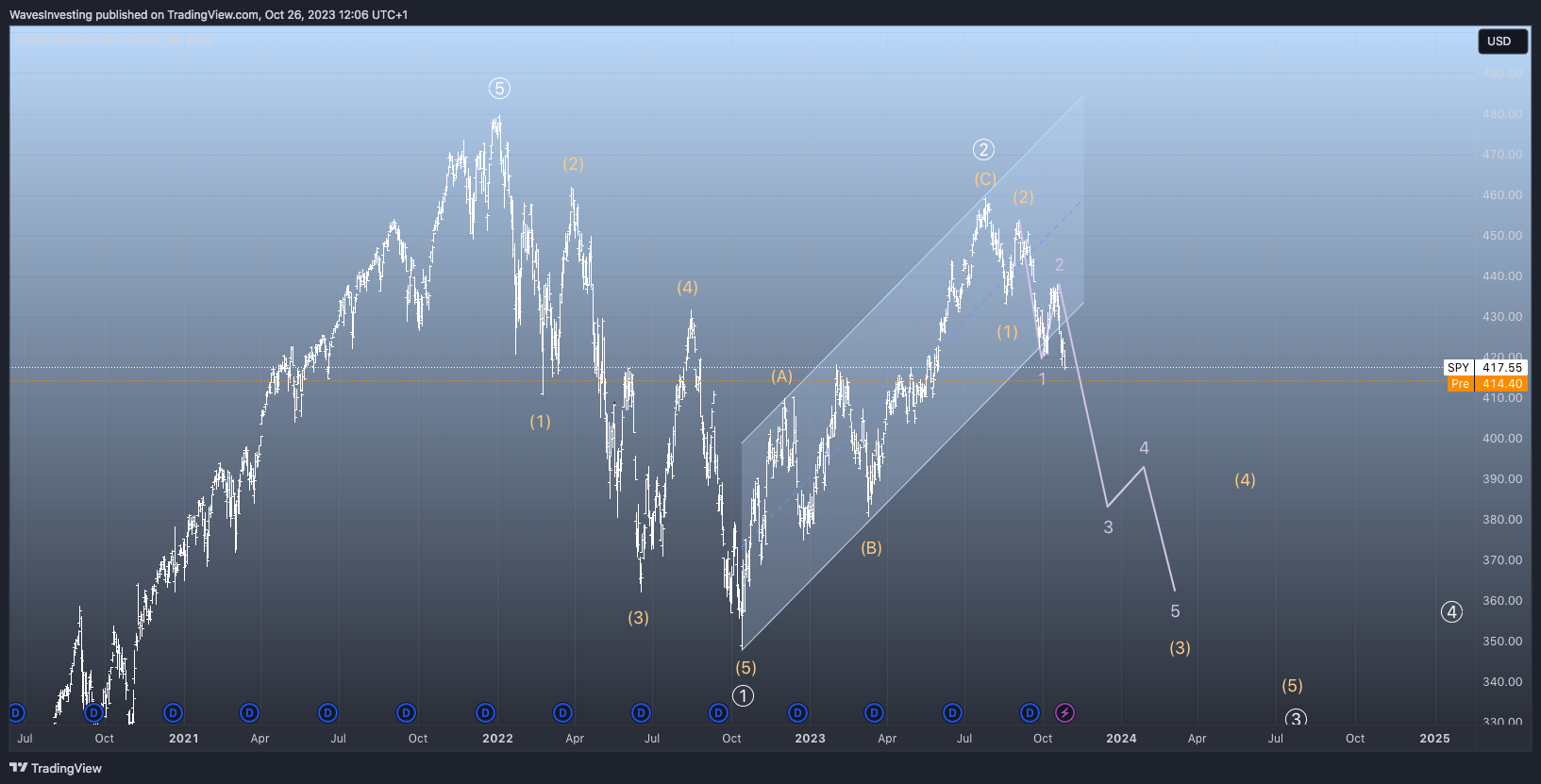This screenshot has width=1541, height=784.
Task: Select the purple 2 wave label
Action: 1059,265
